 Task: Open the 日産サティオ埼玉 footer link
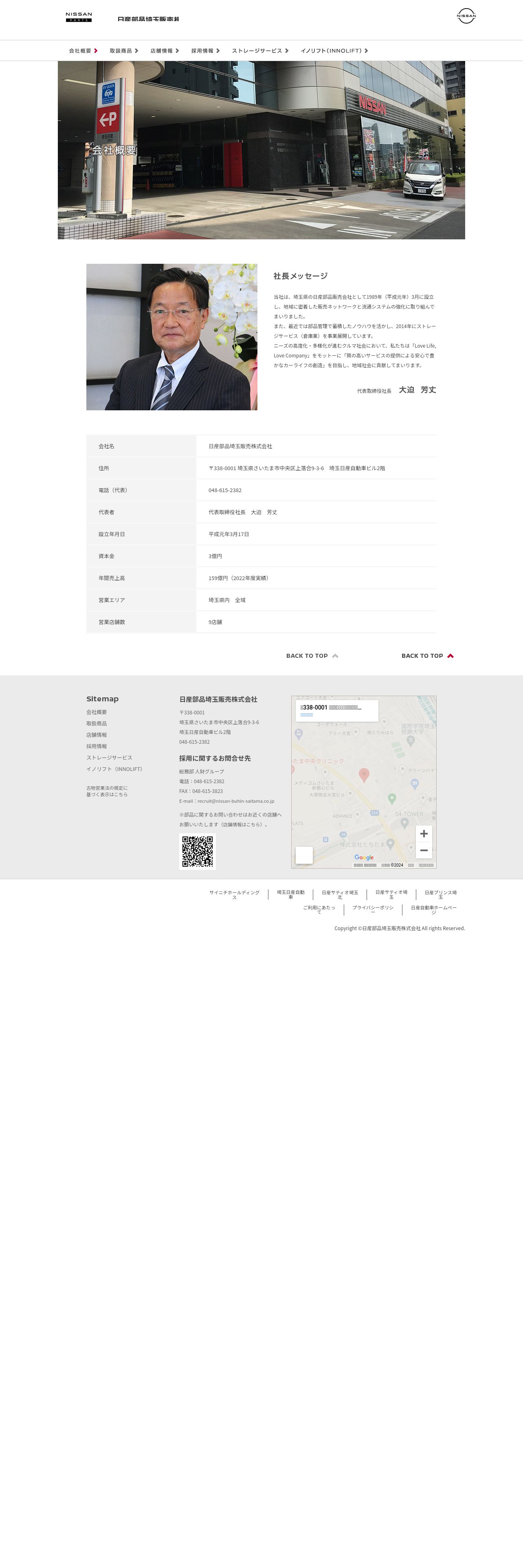[x=391, y=895]
